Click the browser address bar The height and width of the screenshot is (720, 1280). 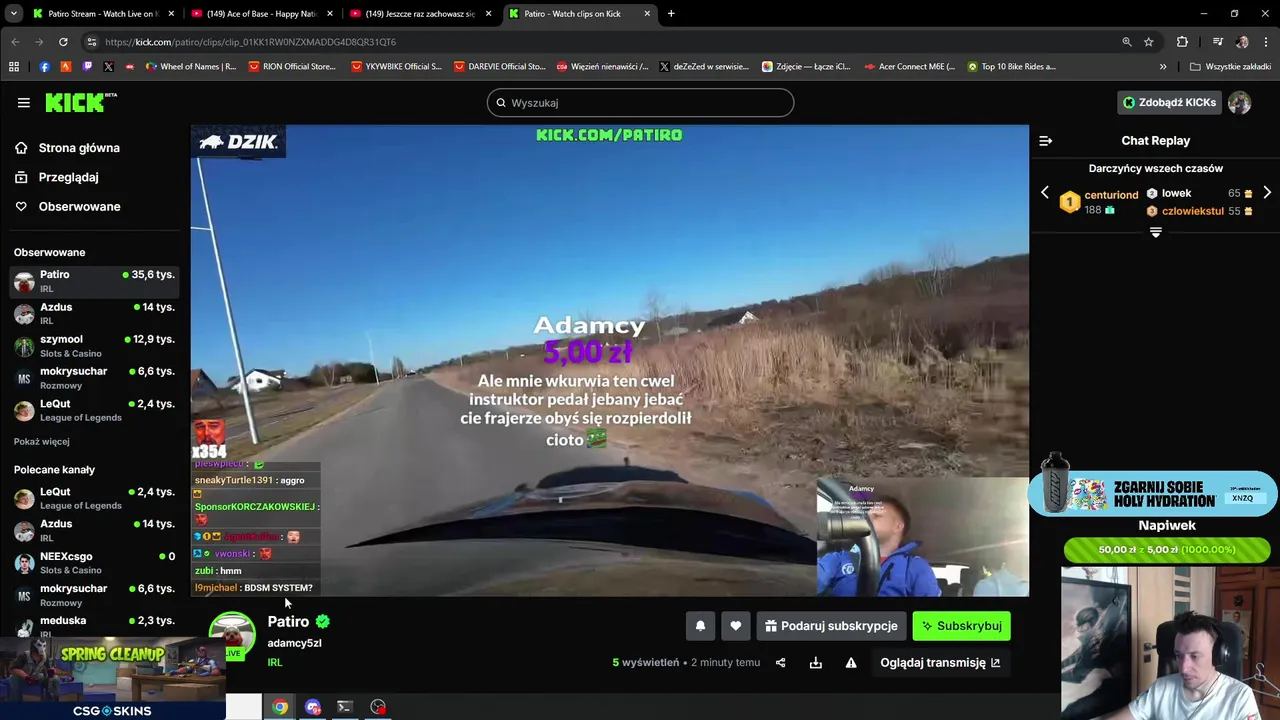click(600, 42)
